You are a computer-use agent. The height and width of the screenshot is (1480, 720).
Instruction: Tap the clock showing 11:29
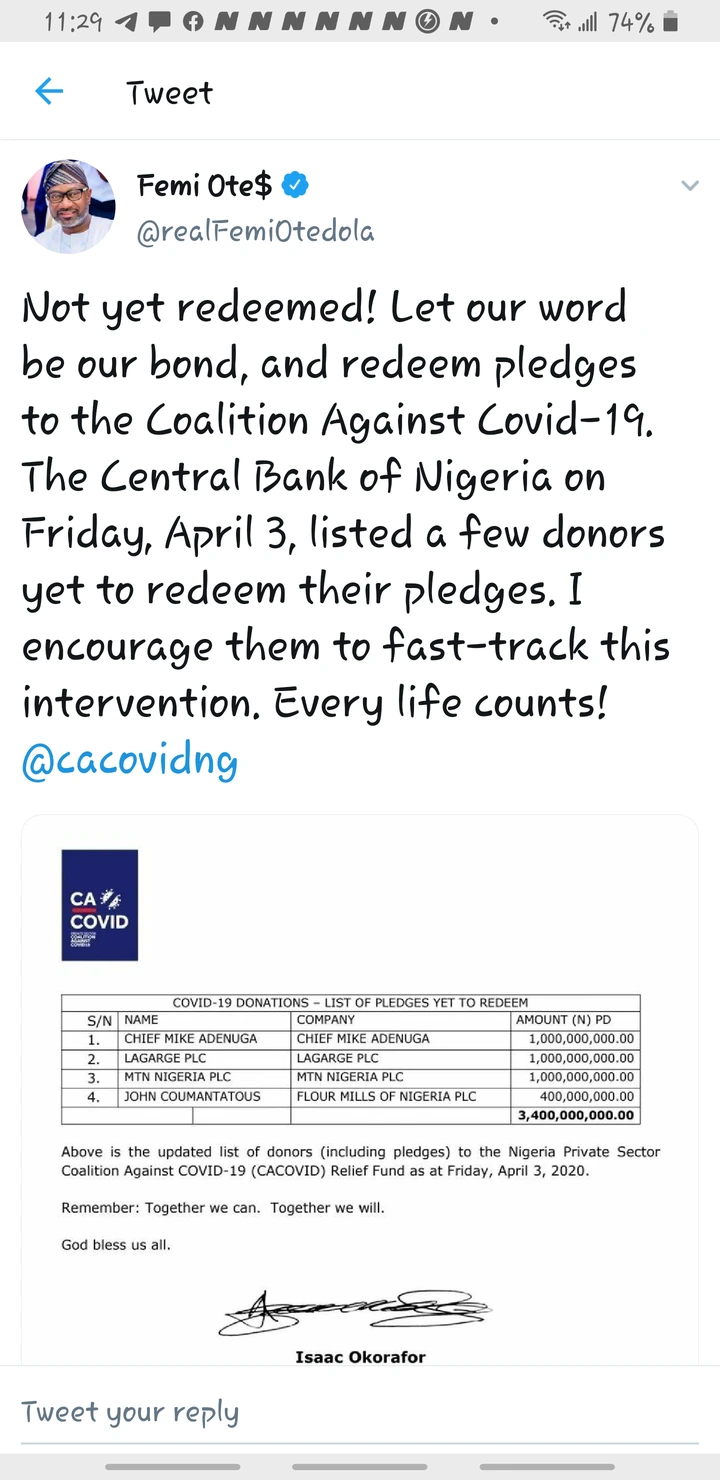tap(74, 22)
